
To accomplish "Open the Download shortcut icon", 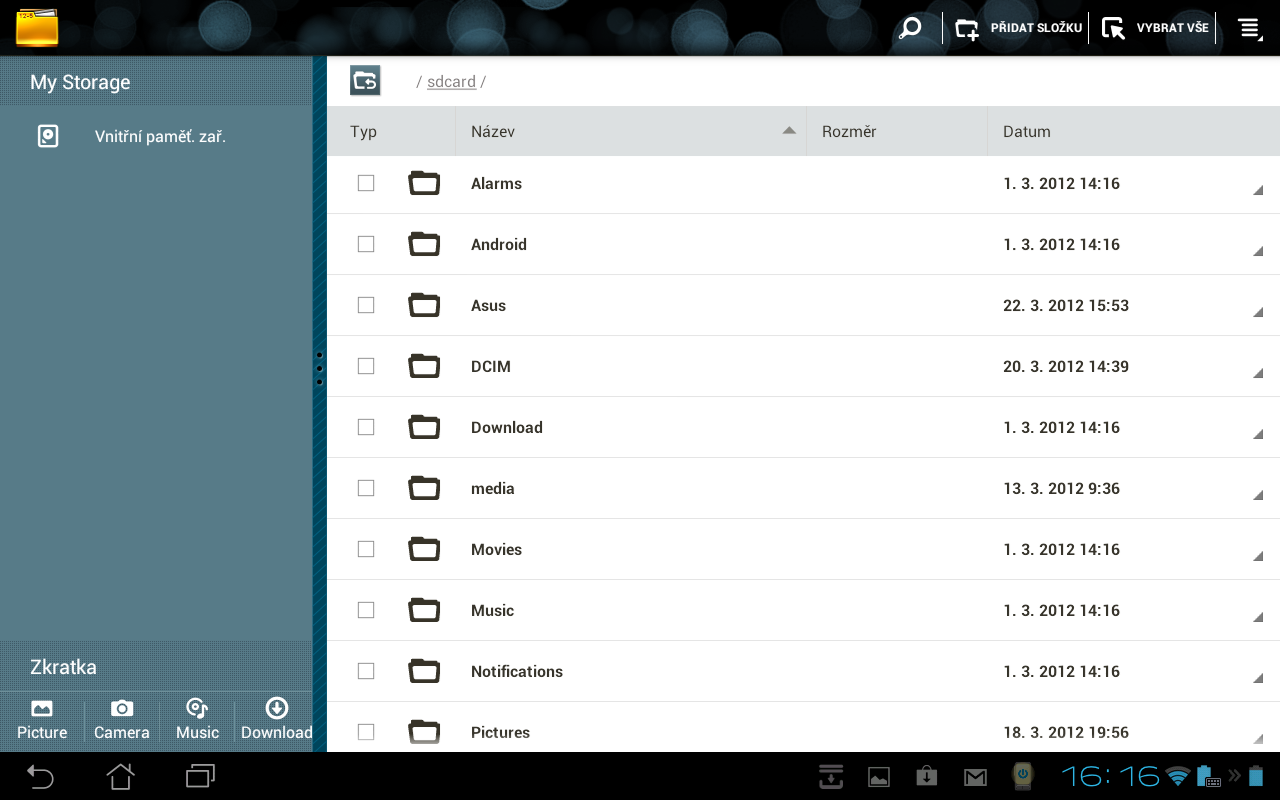I will click(276, 718).
